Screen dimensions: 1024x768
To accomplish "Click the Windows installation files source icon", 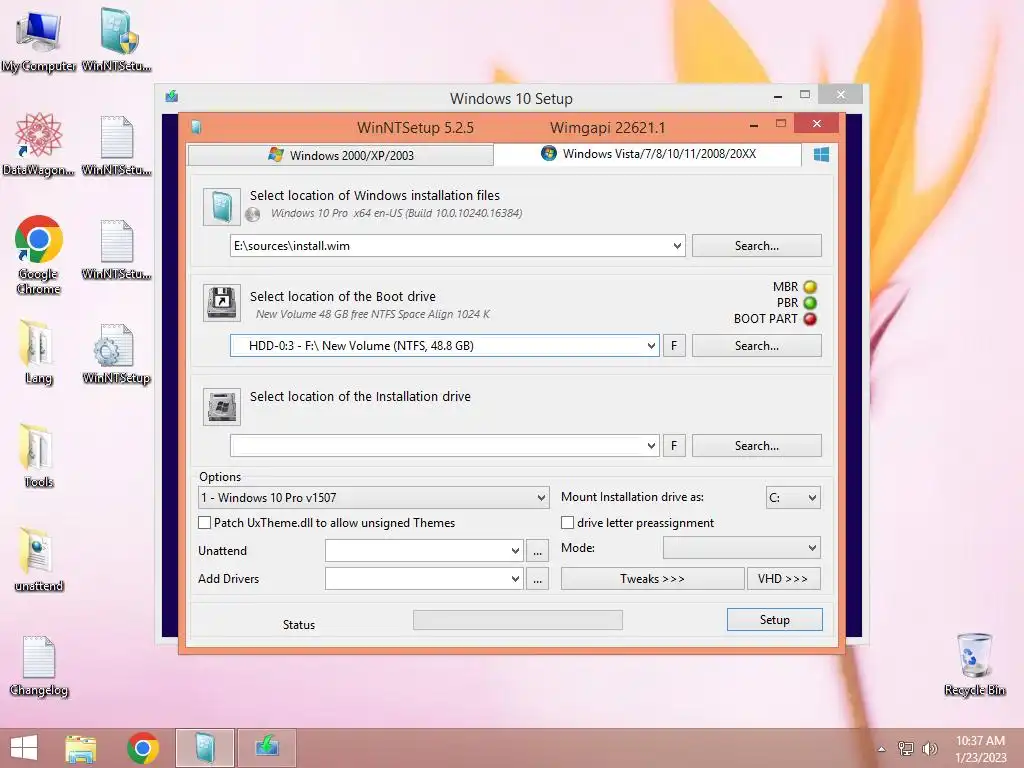I will pos(221,206).
